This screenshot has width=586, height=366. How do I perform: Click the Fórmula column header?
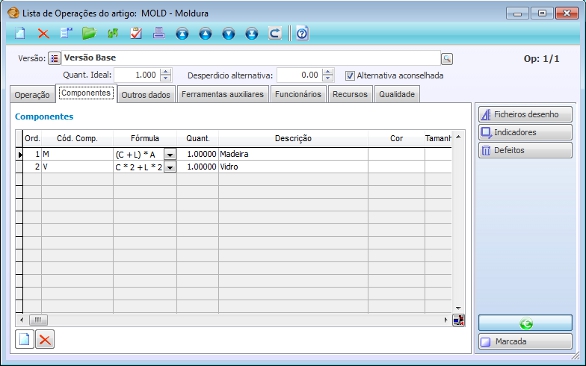[x=145, y=138]
